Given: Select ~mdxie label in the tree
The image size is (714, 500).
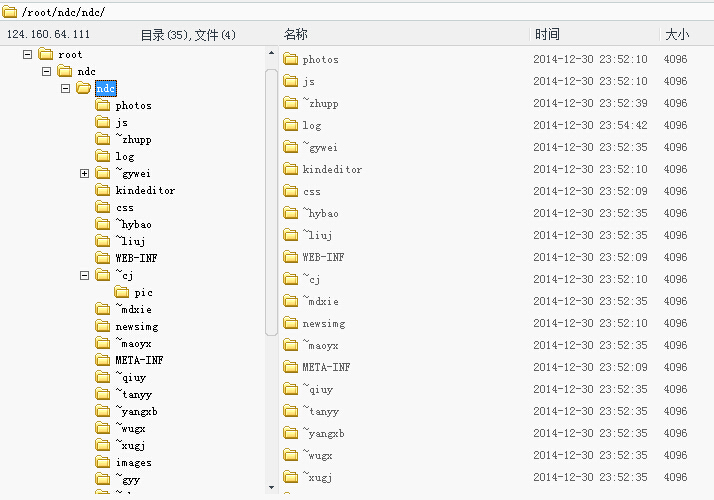Looking at the screenshot, I should (x=133, y=309).
